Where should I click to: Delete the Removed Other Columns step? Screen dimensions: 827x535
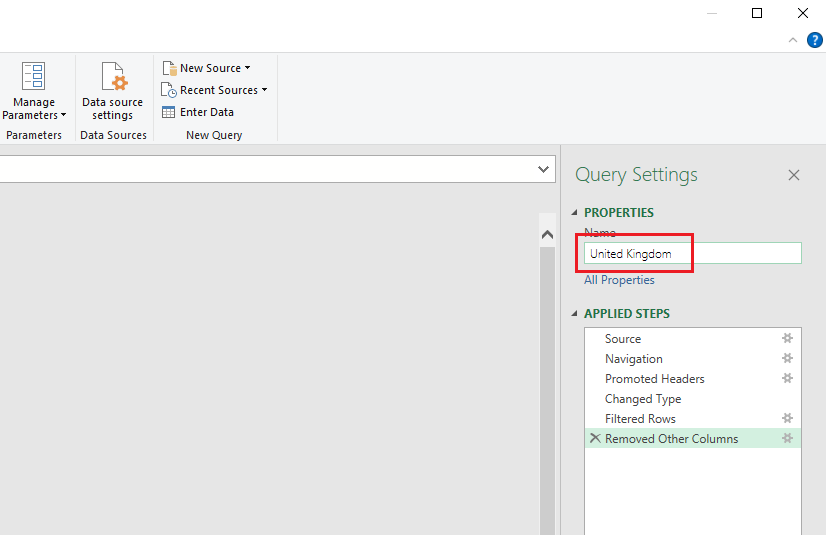click(x=595, y=439)
